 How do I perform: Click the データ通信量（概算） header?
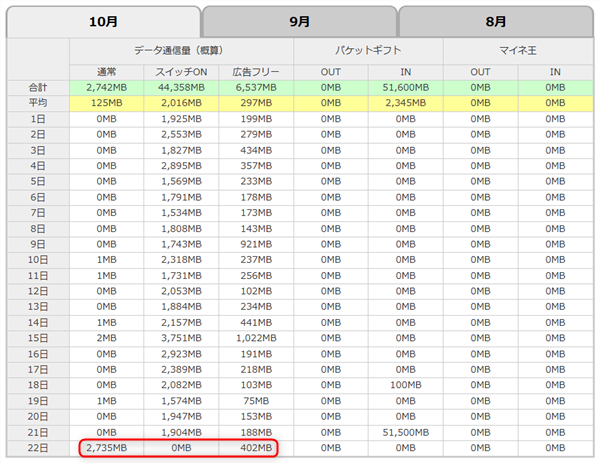(x=181, y=50)
